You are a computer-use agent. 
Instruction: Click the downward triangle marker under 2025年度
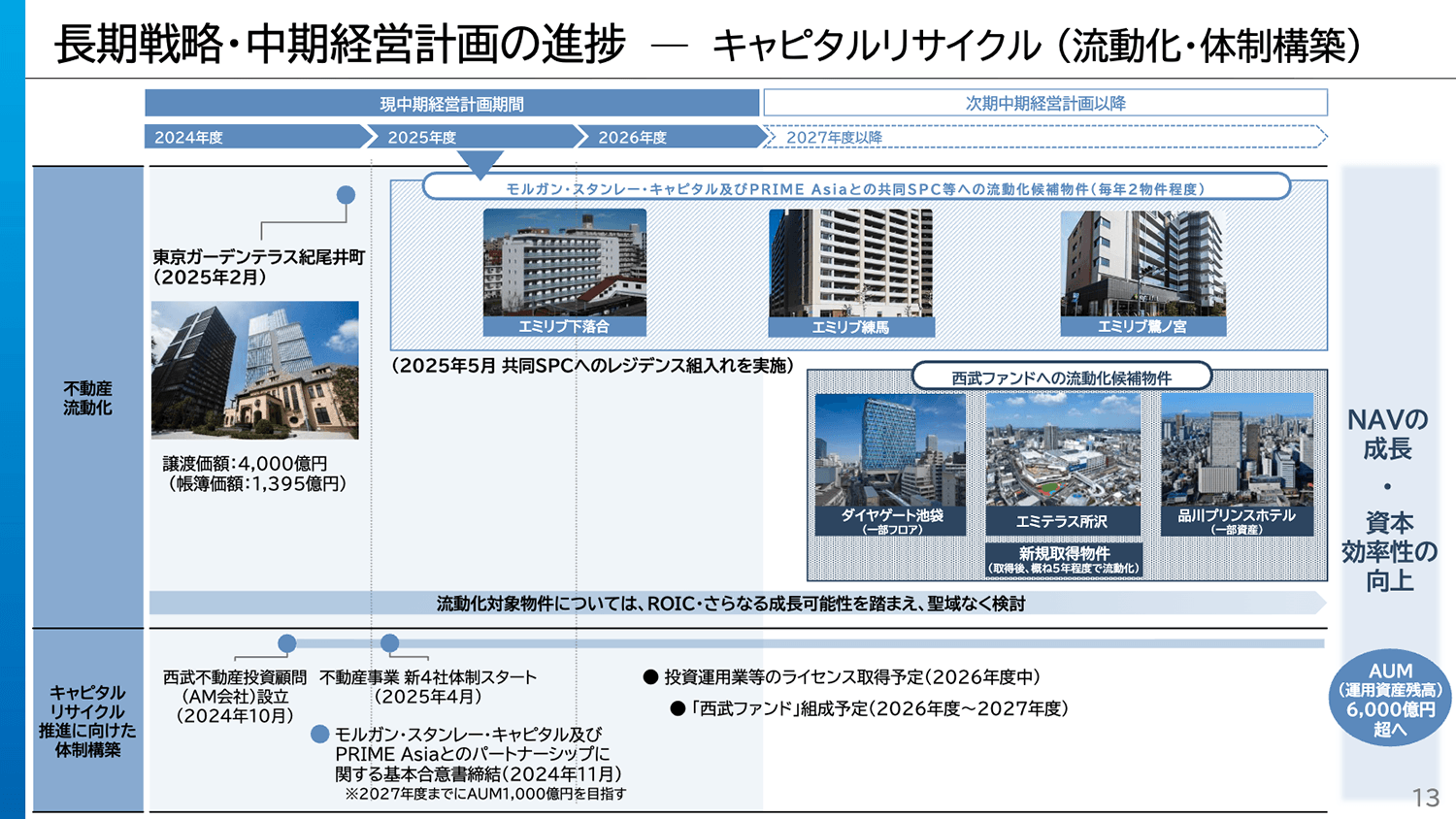[480, 165]
